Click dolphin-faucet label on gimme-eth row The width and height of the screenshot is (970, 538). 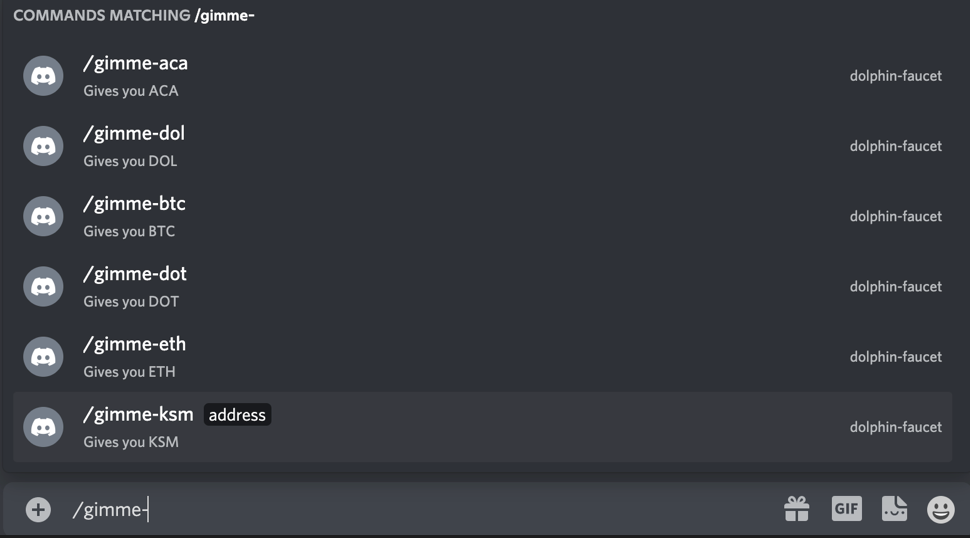point(896,357)
